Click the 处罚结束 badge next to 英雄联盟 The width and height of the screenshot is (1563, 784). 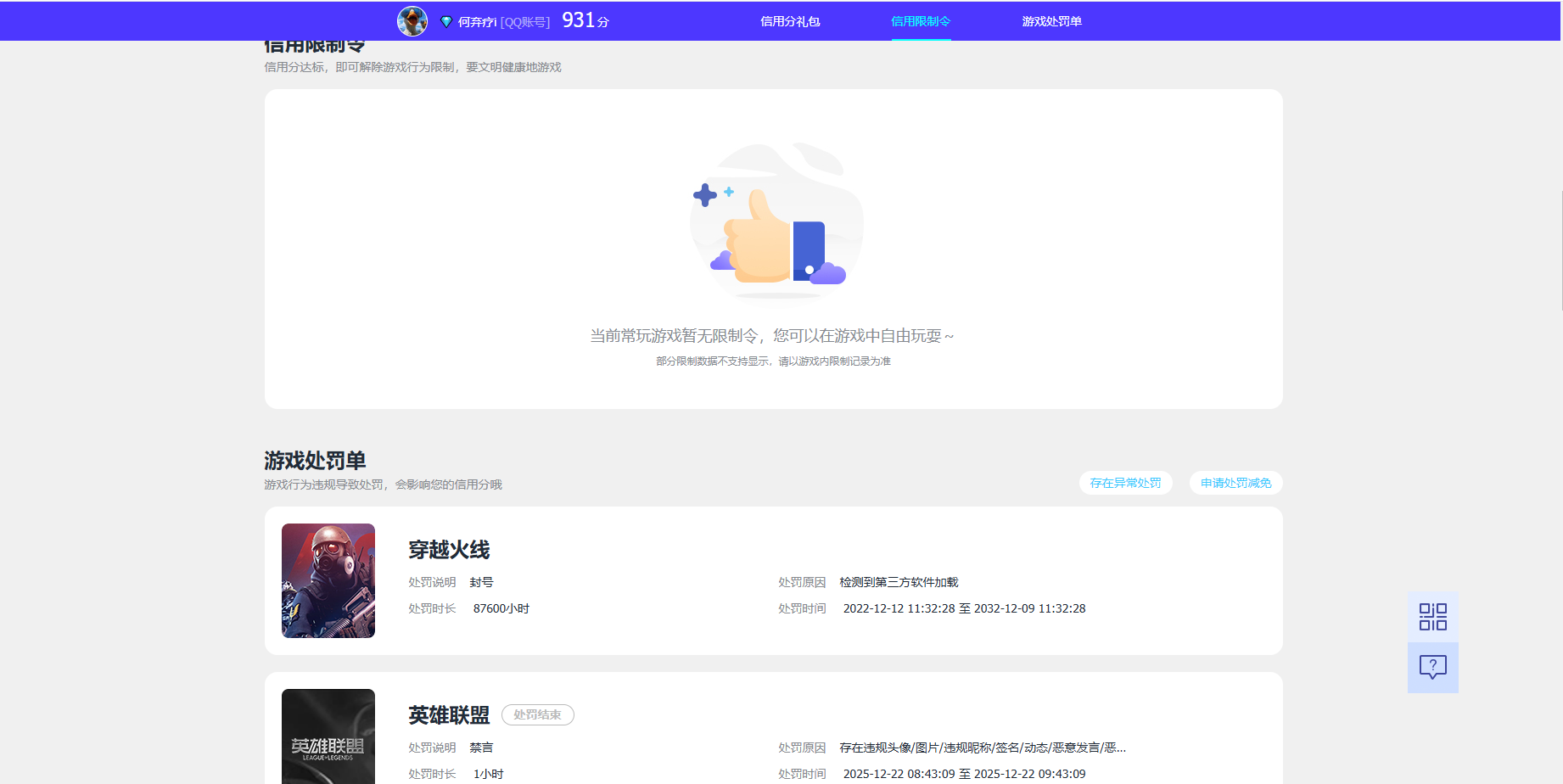(x=537, y=714)
